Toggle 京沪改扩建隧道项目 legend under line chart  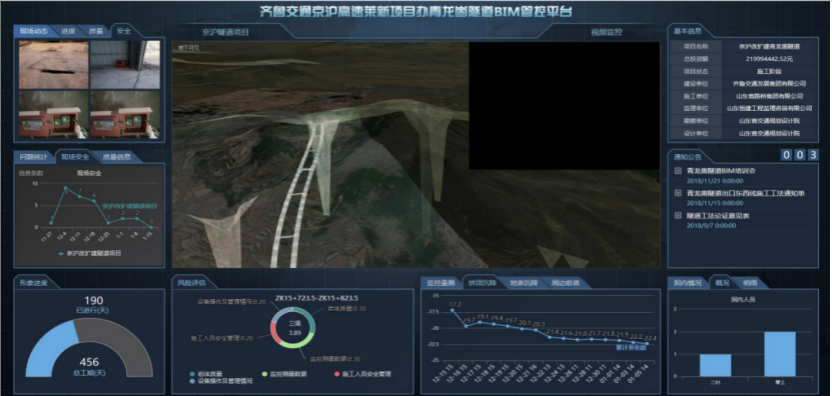89,254
